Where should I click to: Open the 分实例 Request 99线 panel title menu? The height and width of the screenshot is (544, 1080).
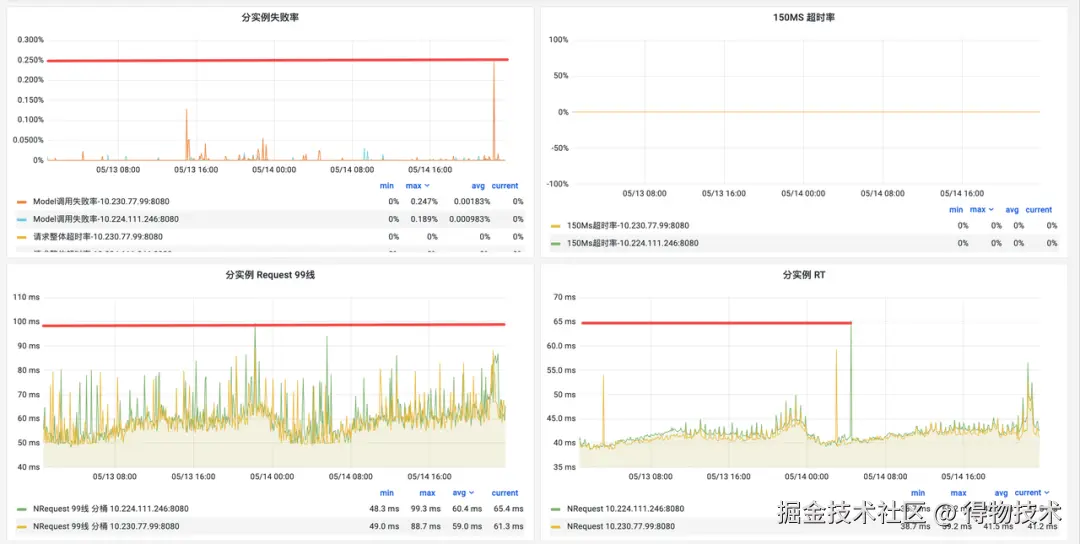click(270, 275)
